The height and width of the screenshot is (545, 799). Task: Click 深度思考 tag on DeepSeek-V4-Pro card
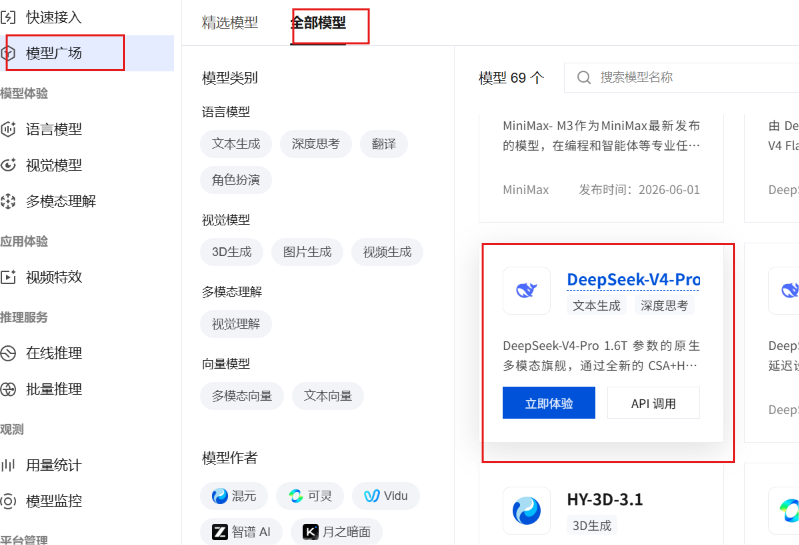tap(664, 306)
